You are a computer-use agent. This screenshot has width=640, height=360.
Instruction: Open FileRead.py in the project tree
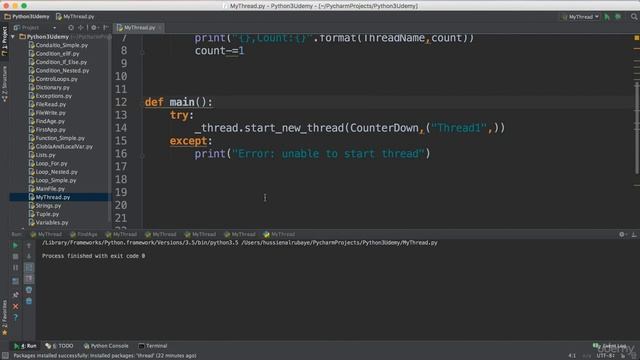(47, 104)
